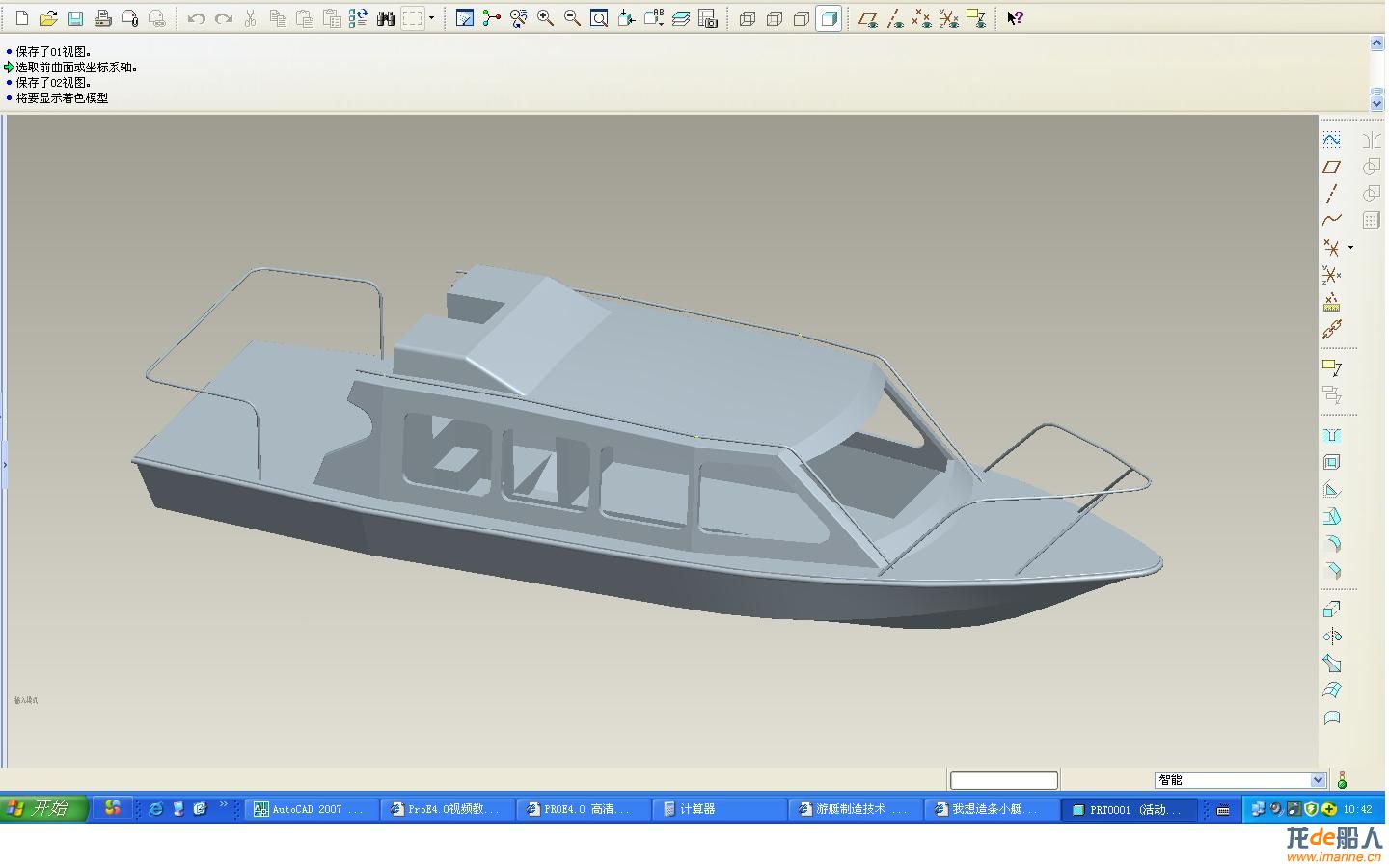The width and height of the screenshot is (1389, 868).
Task: Click the zoom out magnifier
Action: coord(572,17)
